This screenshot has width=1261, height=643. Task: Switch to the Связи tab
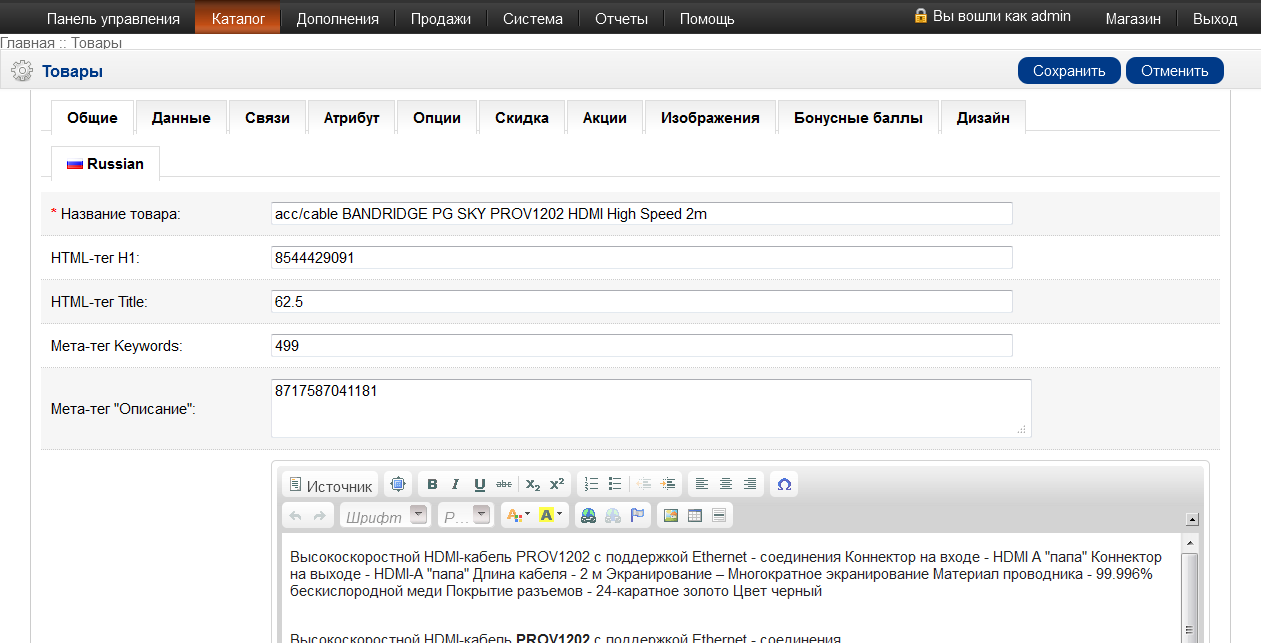click(x=267, y=117)
